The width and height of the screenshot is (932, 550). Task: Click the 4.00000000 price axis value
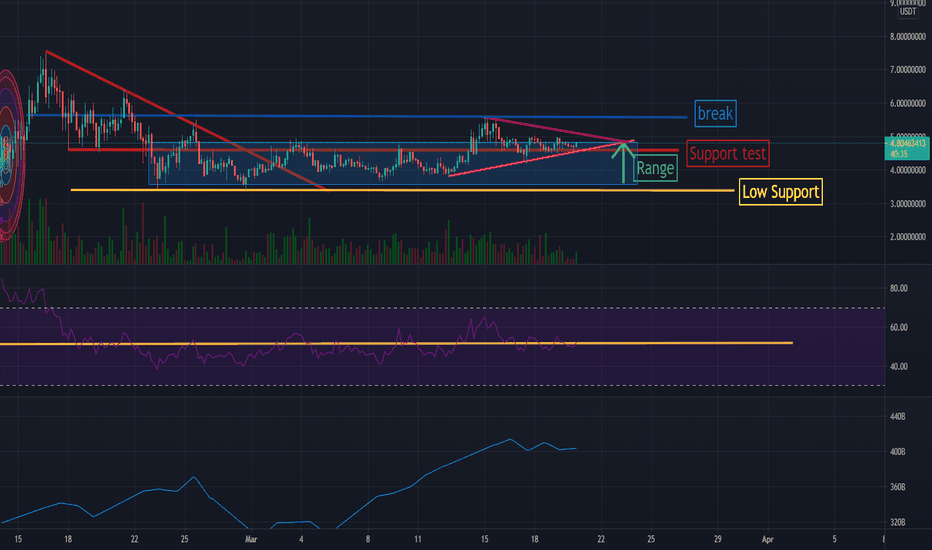(908, 170)
